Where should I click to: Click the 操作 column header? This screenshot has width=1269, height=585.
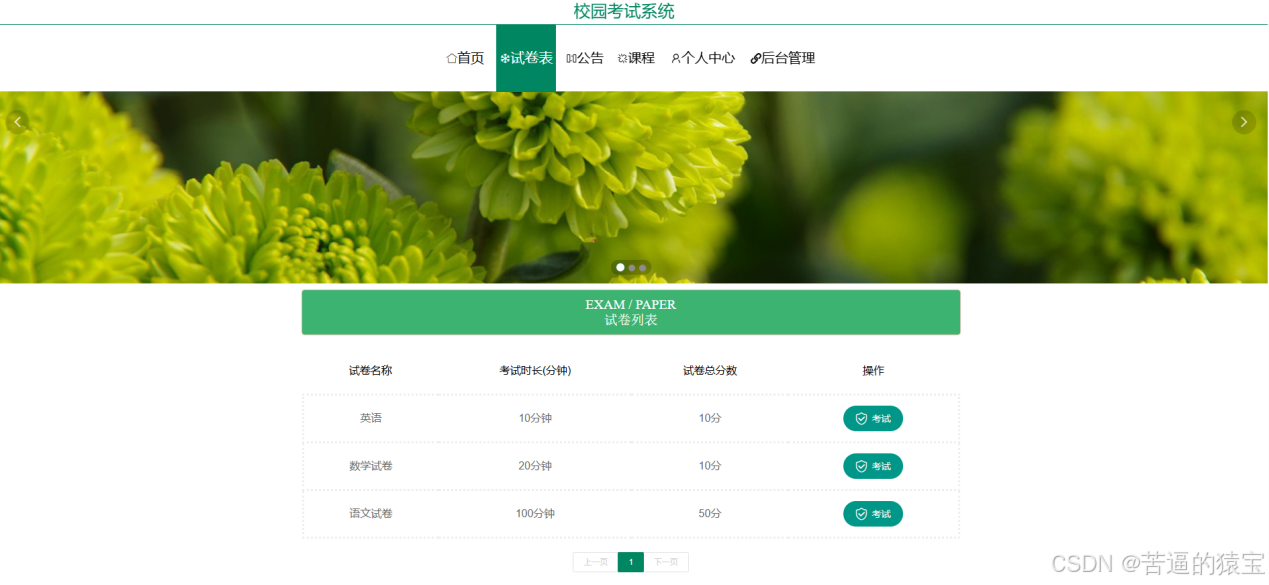click(873, 371)
